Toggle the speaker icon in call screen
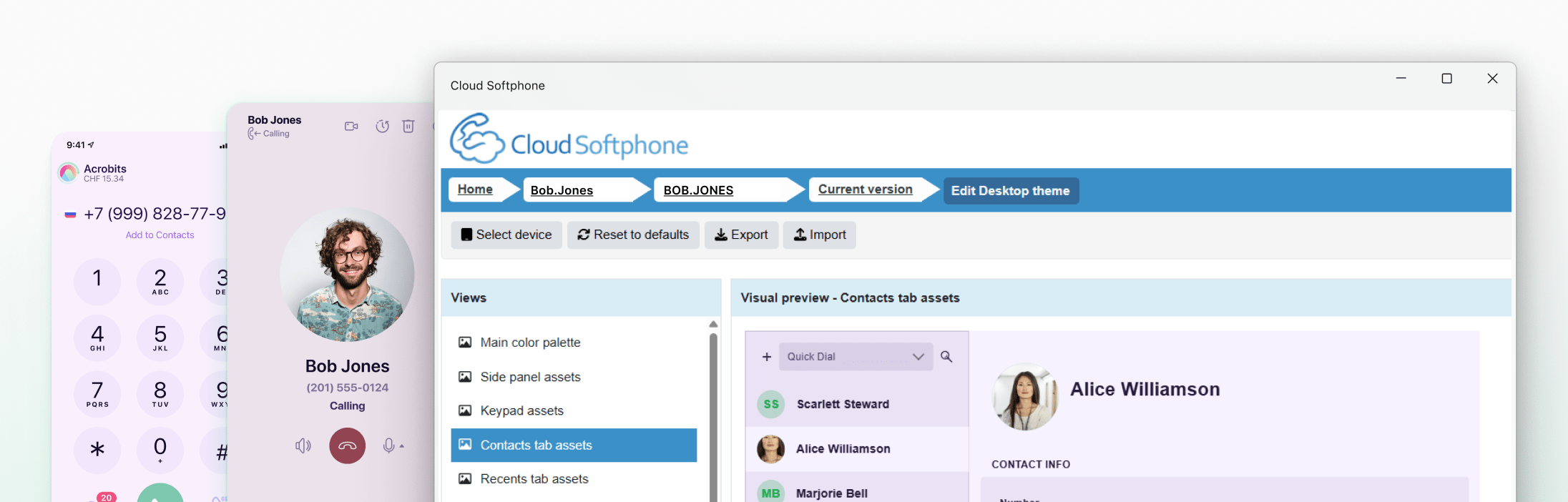This screenshot has height=502, width=1568. point(303,446)
